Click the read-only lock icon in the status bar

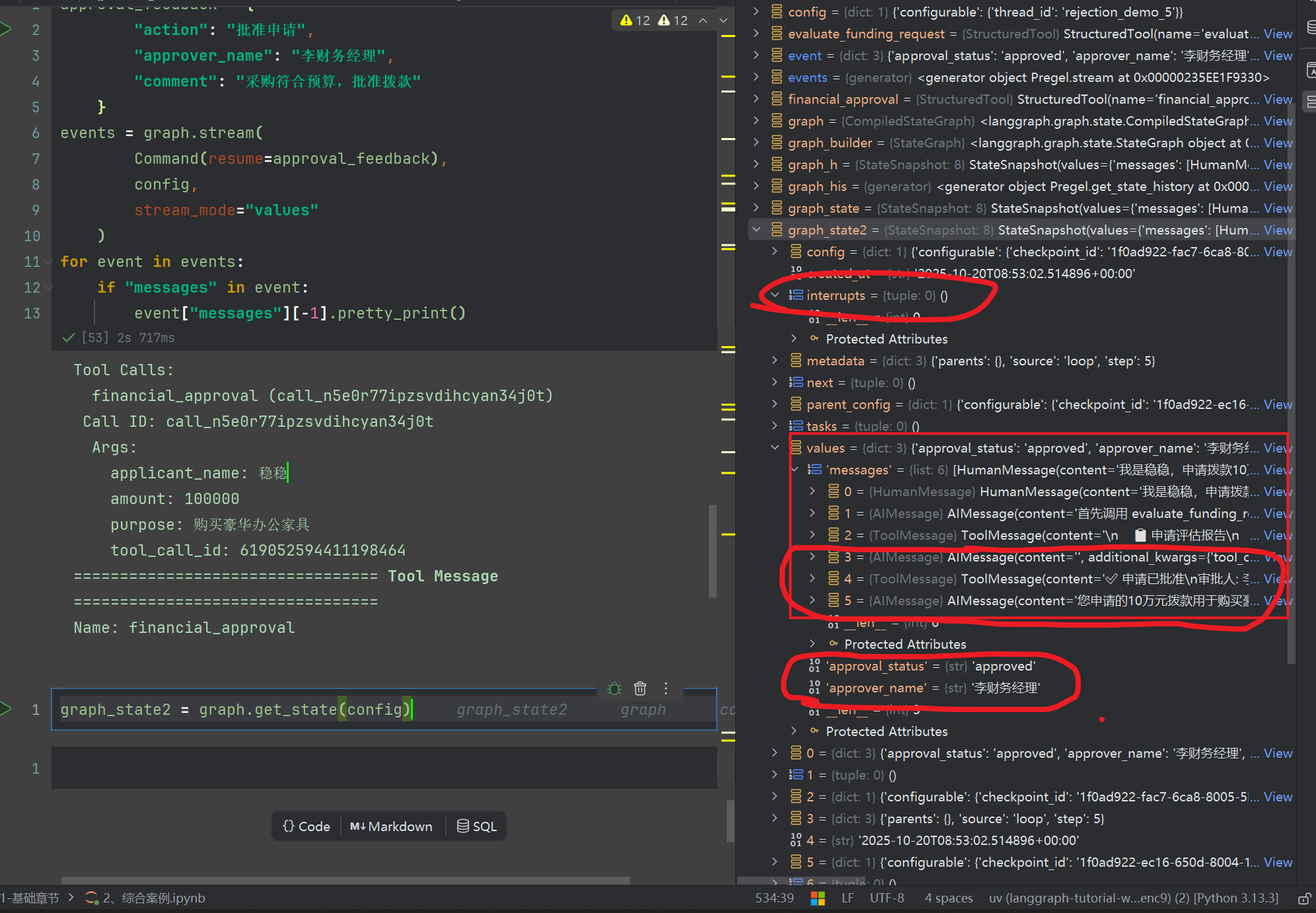[x=1304, y=898]
